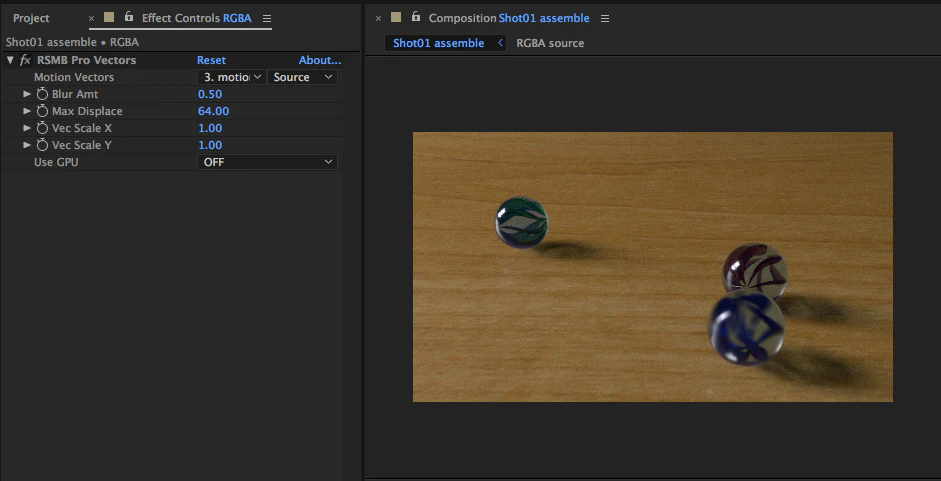
Task: Expand the Vec Scale Y property
Action: [x=27, y=145]
